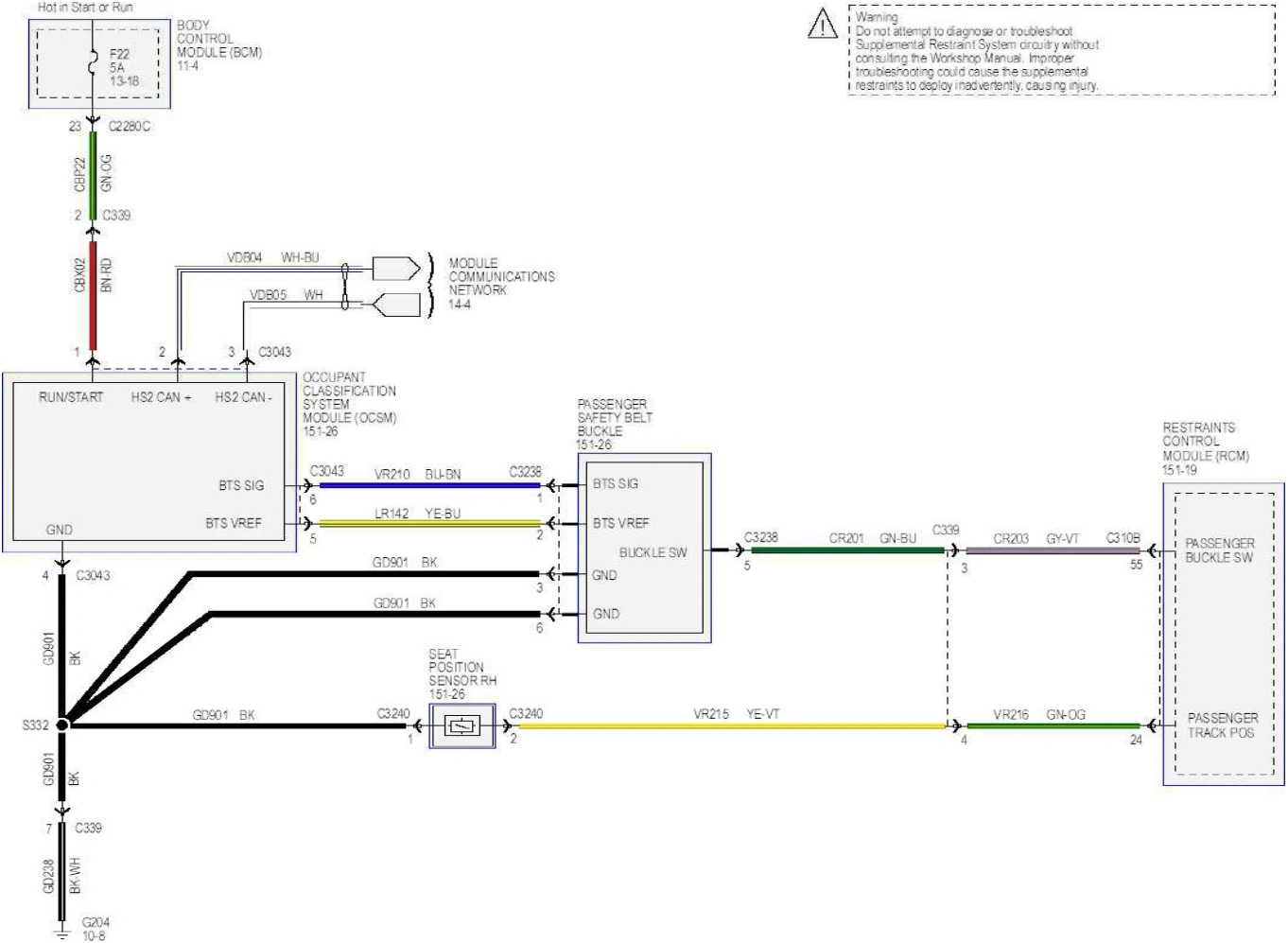This screenshot has height=943, width=1288.
Task: Click "BUCKLE SW" inside the buckle box
Action: pyautogui.click(x=653, y=552)
